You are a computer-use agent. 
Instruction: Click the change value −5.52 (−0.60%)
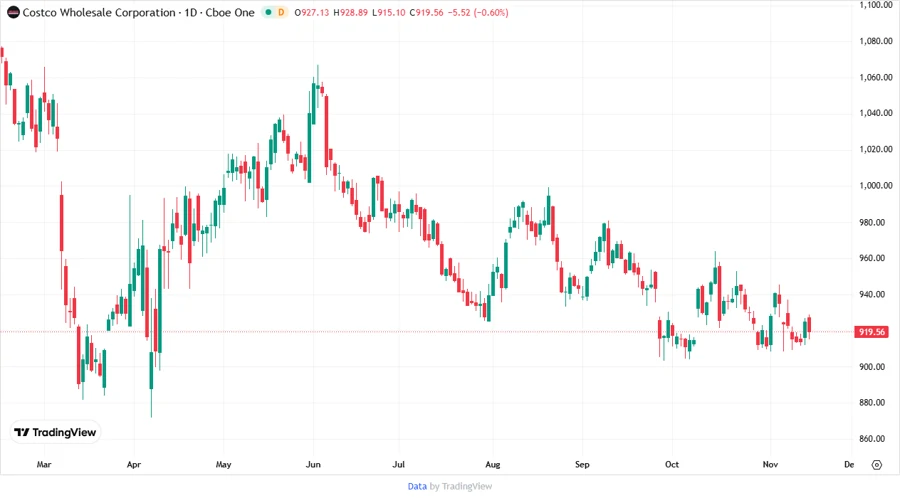click(x=478, y=13)
